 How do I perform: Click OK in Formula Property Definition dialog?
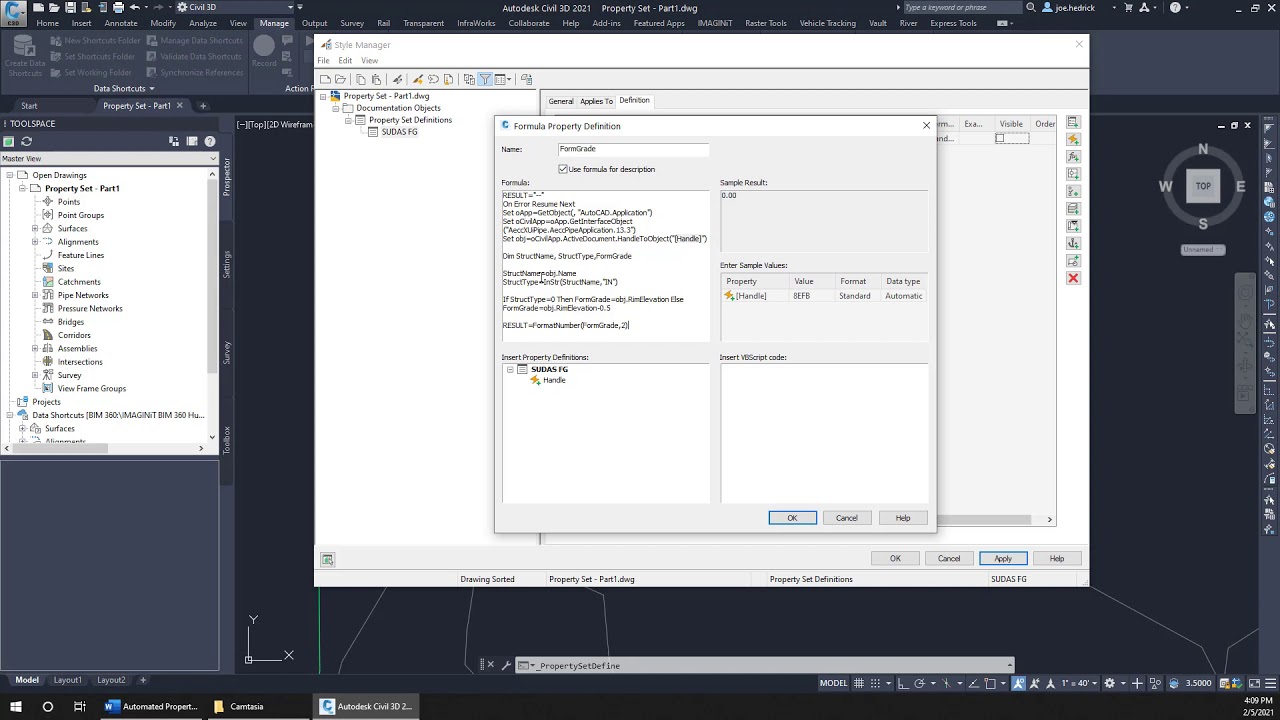pos(792,518)
